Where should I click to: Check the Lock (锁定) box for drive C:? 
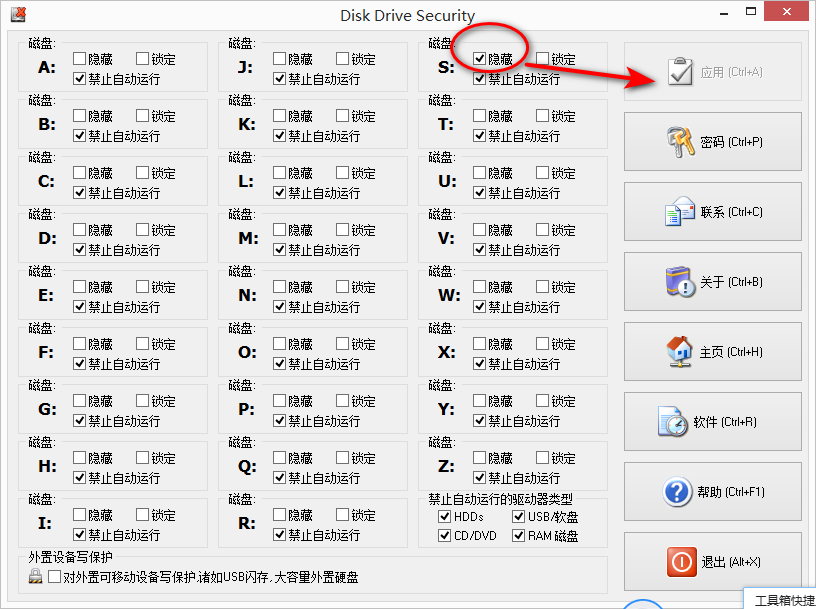143,172
